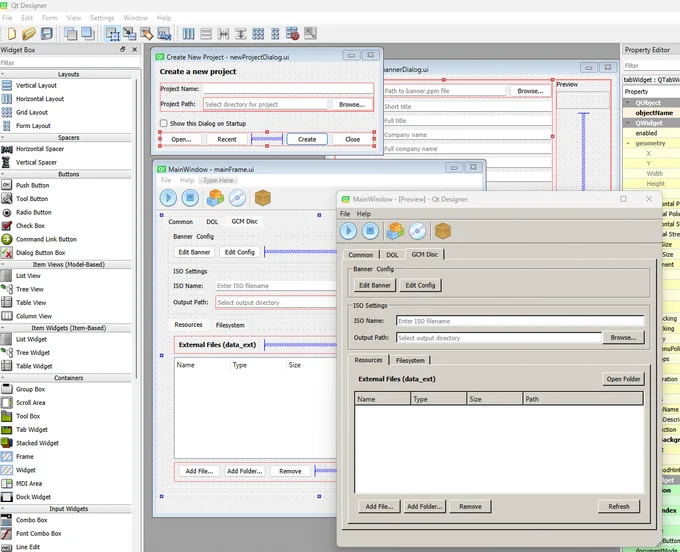Click Open Folder button in preview
Image resolution: width=680 pixels, height=552 pixels.
pyautogui.click(x=623, y=379)
